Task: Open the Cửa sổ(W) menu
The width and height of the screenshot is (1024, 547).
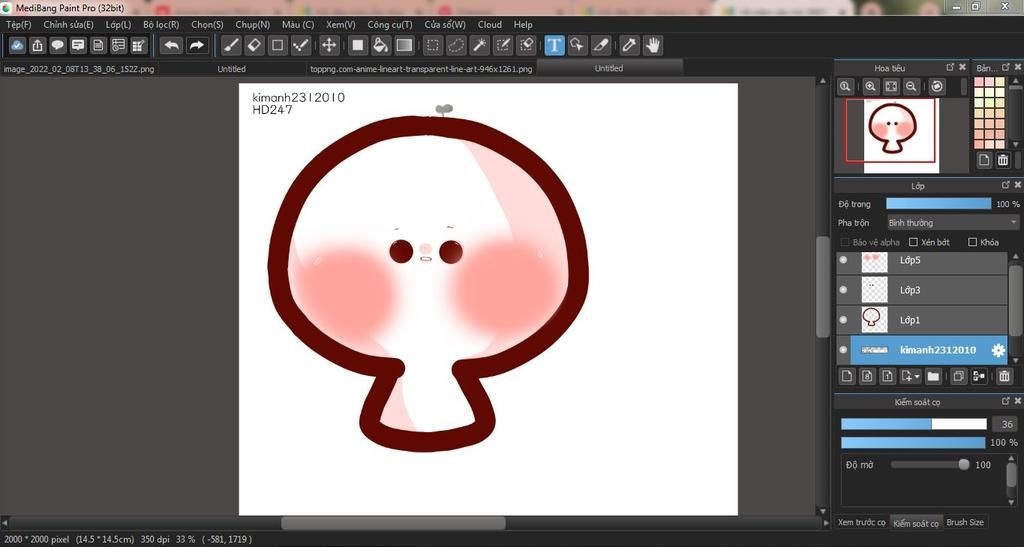Action: click(x=445, y=25)
